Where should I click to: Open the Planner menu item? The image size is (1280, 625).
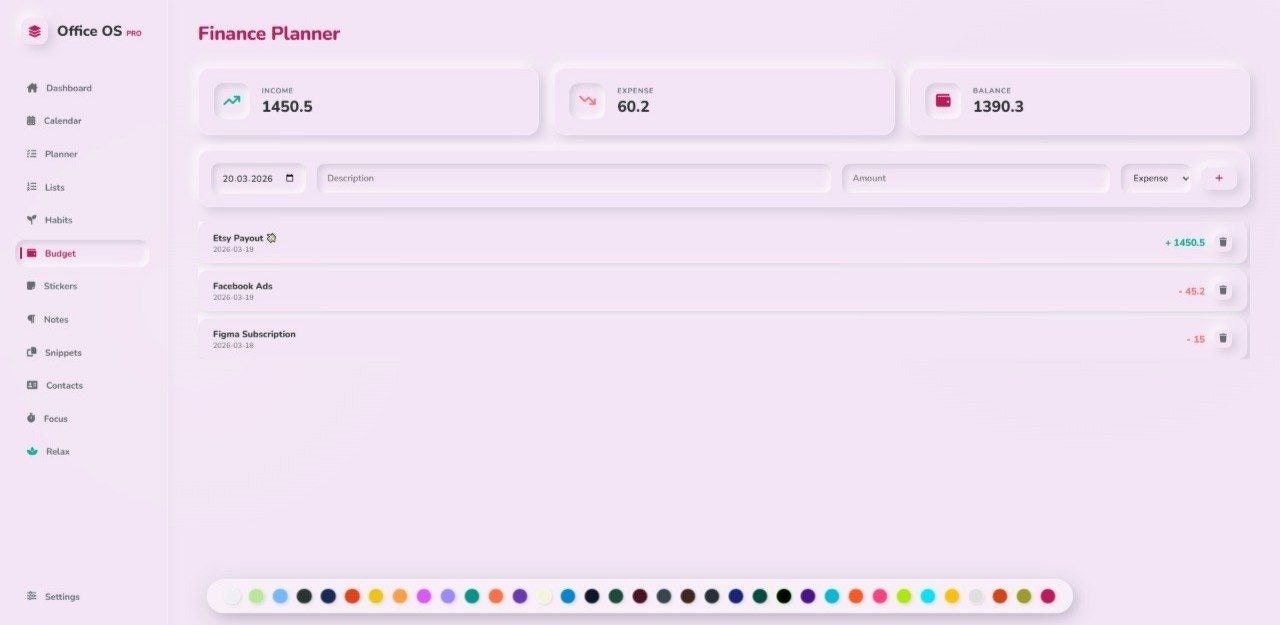[62, 153]
